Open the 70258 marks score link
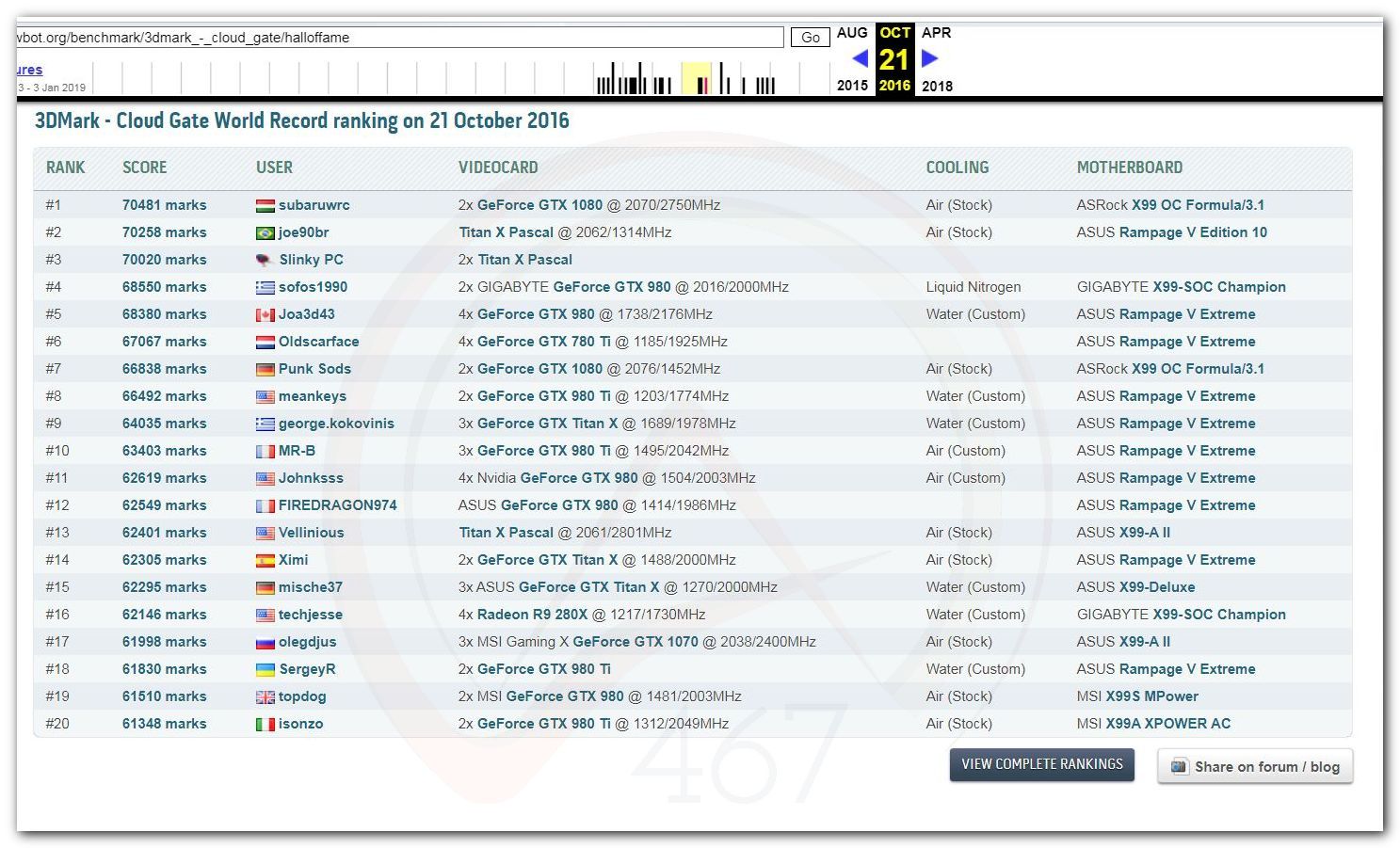Screen dimensions: 1400x848 165,232
